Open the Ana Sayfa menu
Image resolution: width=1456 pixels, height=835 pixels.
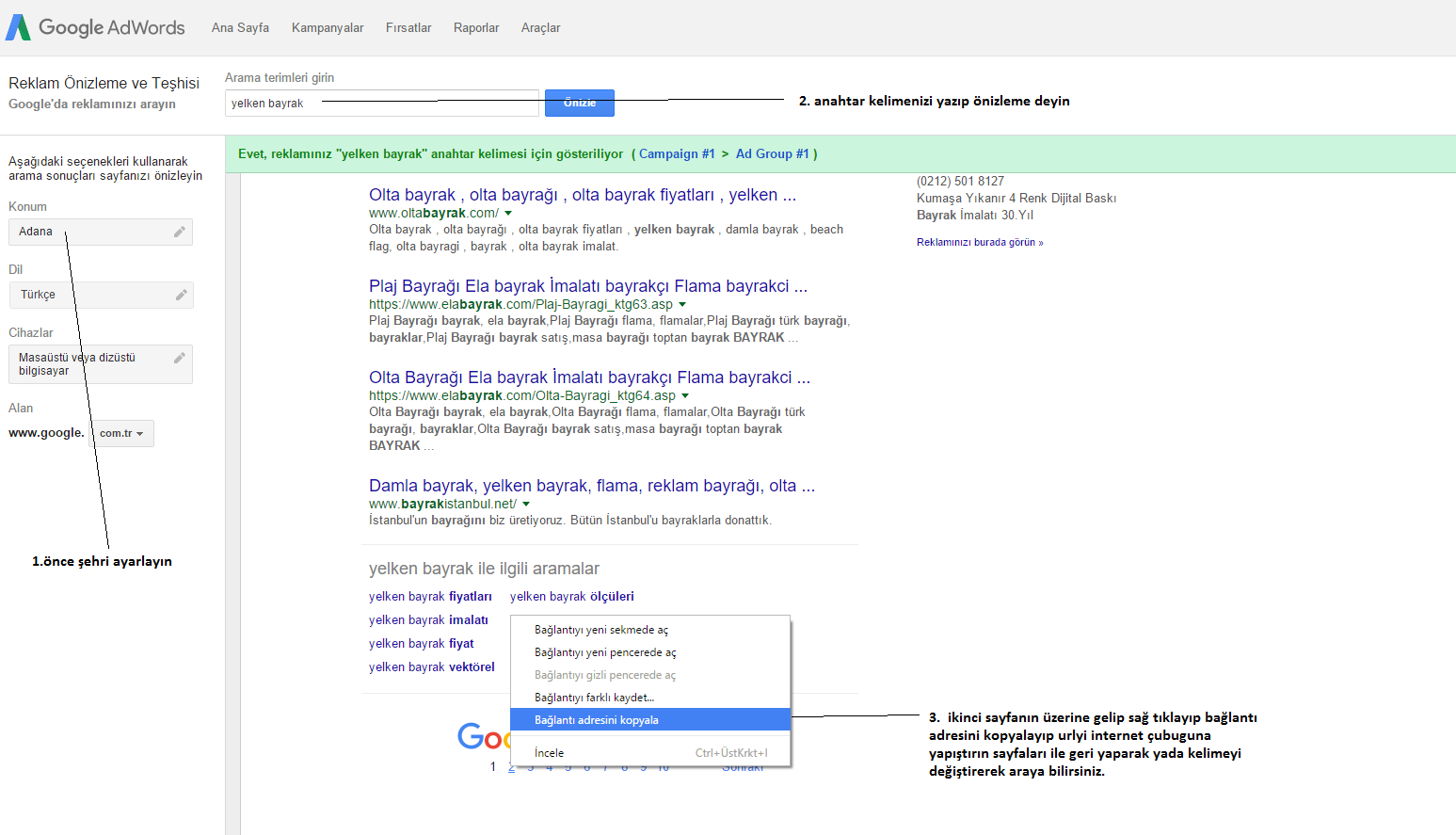[240, 28]
